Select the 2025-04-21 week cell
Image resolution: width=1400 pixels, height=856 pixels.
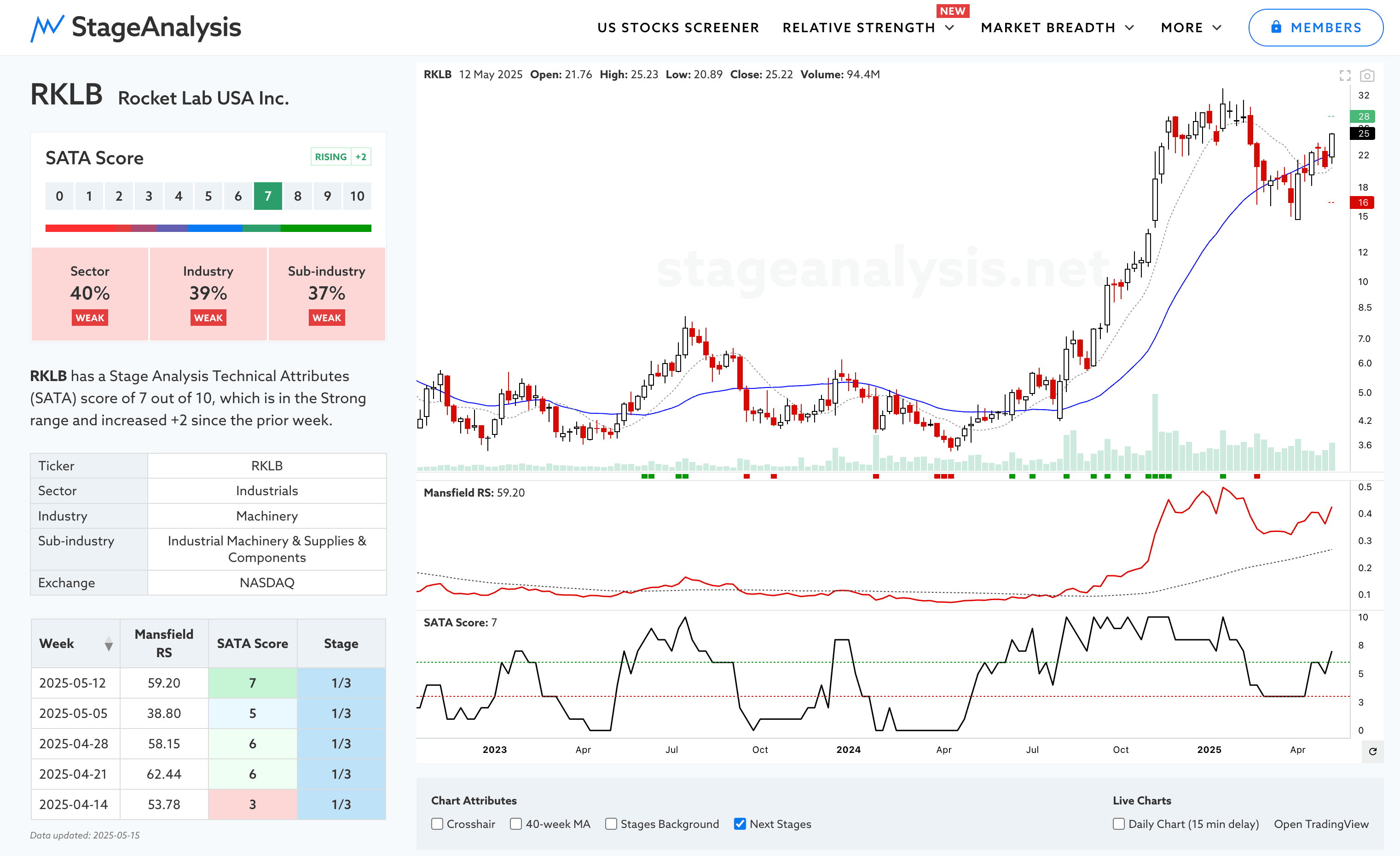click(x=75, y=774)
